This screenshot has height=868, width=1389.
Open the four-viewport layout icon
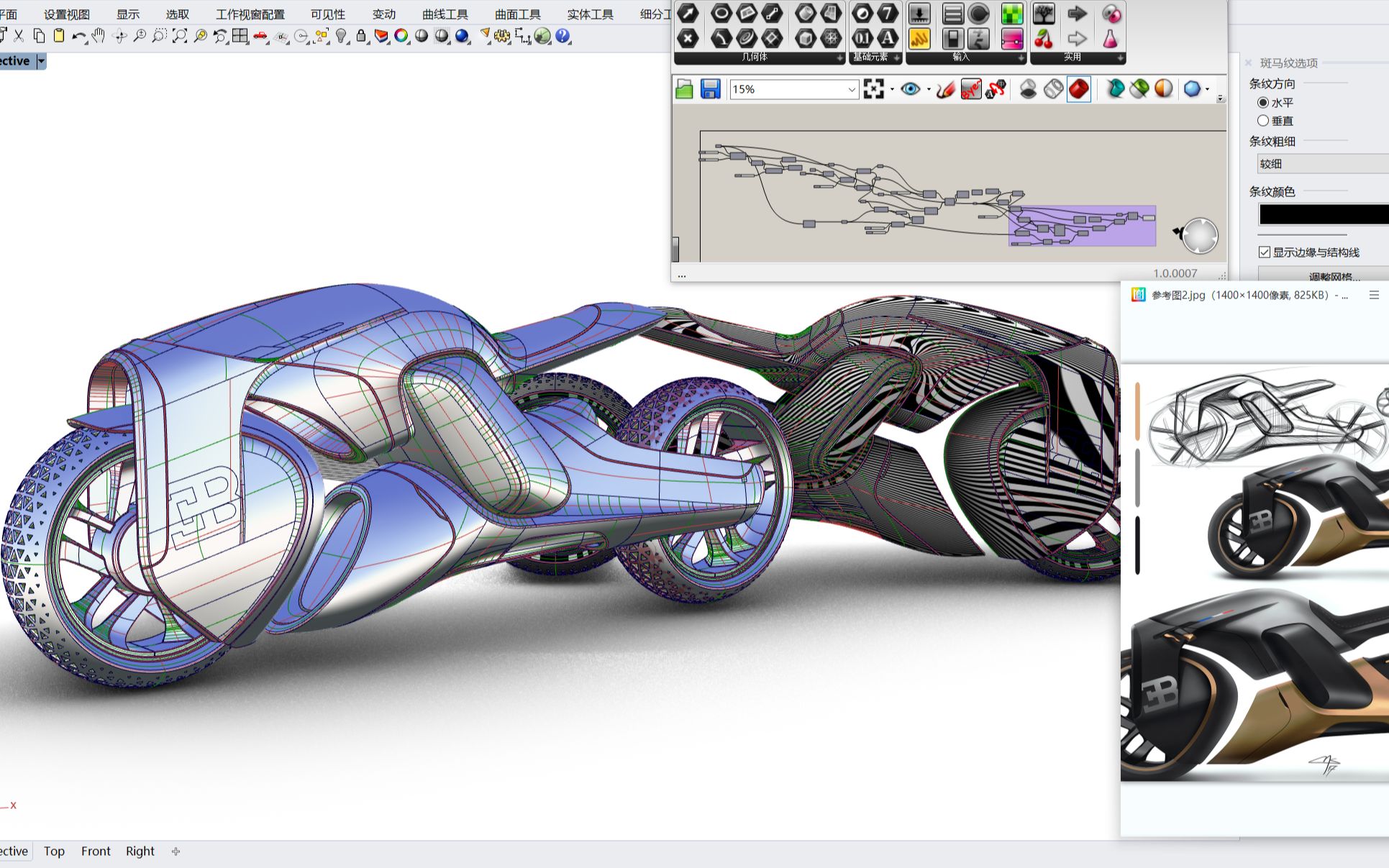pyautogui.click(x=240, y=36)
